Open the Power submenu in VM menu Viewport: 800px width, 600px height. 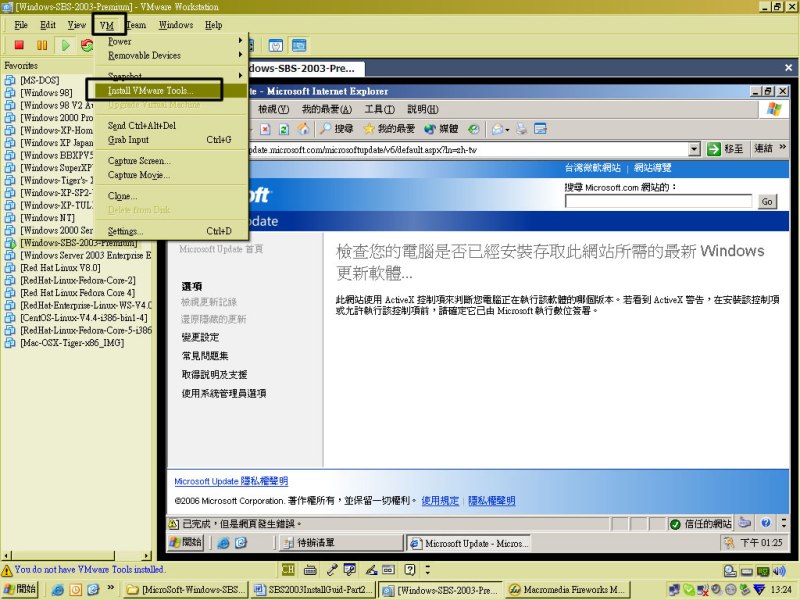tap(171, 41)
